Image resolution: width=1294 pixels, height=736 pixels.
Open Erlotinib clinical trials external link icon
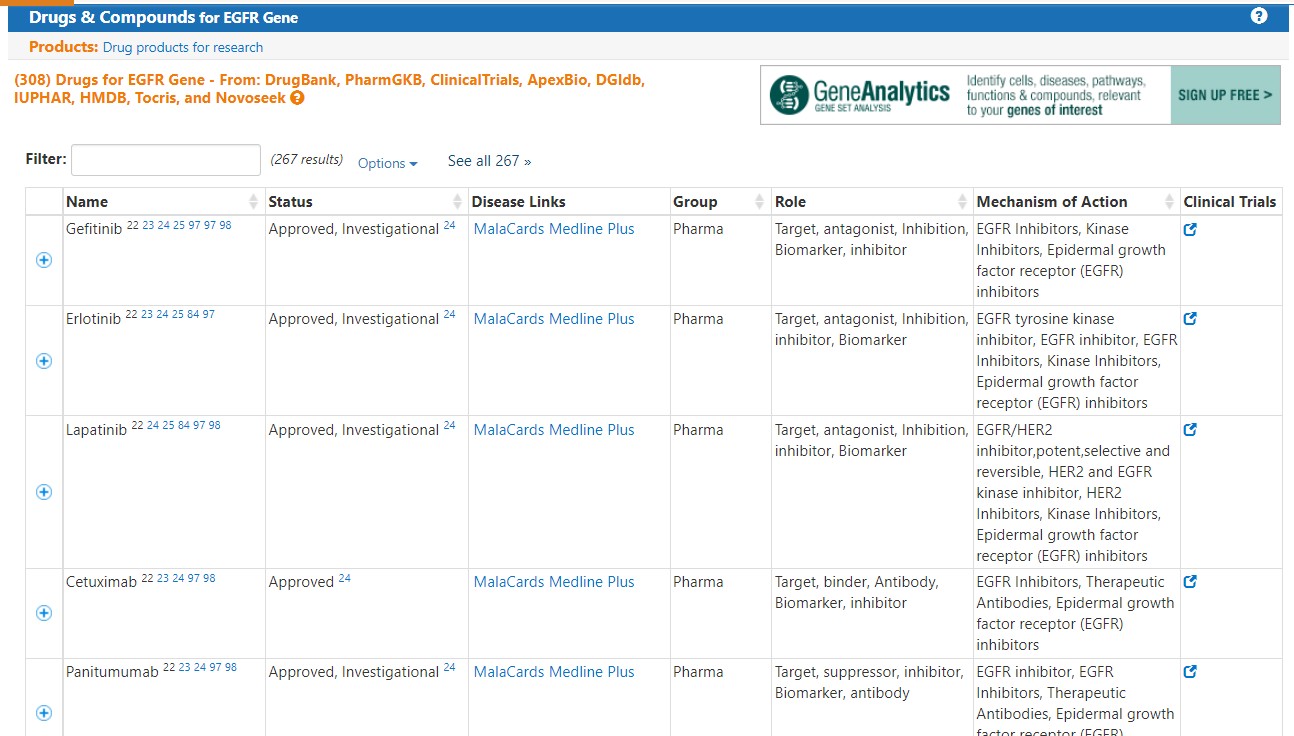1190,319
